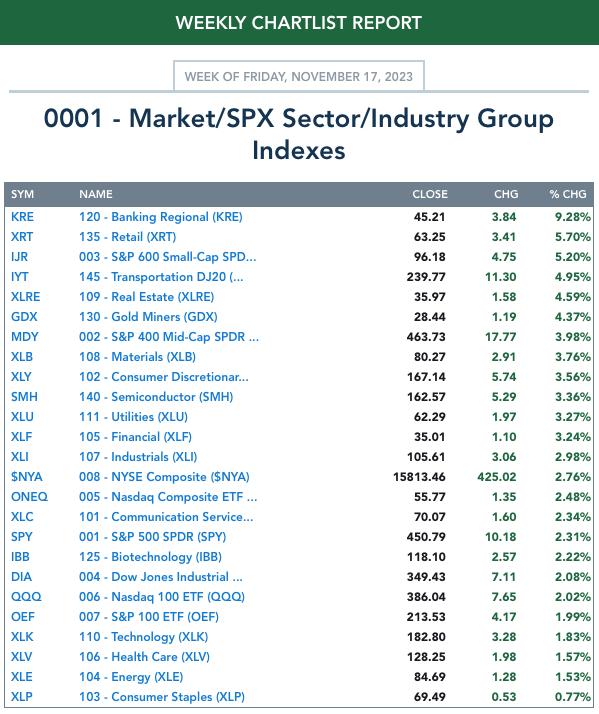The height and width of the screenshot is (714, 599).
Task: Sort by the % CHG column header
Action: [x=568, y=194]
